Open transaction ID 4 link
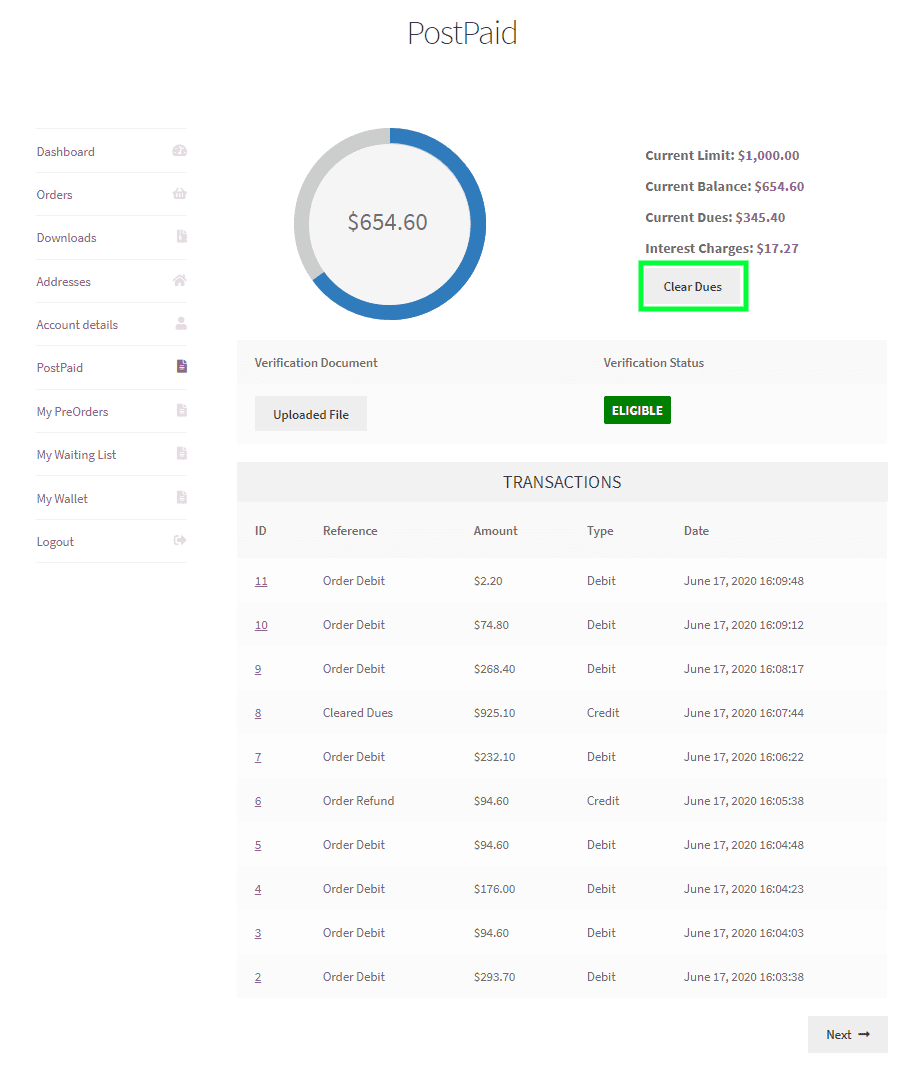 (258, 889)
